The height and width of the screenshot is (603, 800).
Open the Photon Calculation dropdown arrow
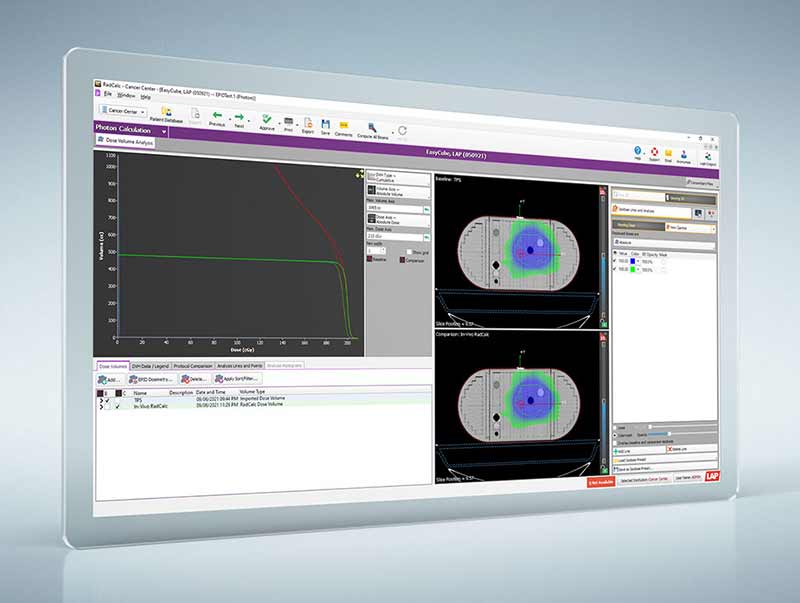click(164, 132)
